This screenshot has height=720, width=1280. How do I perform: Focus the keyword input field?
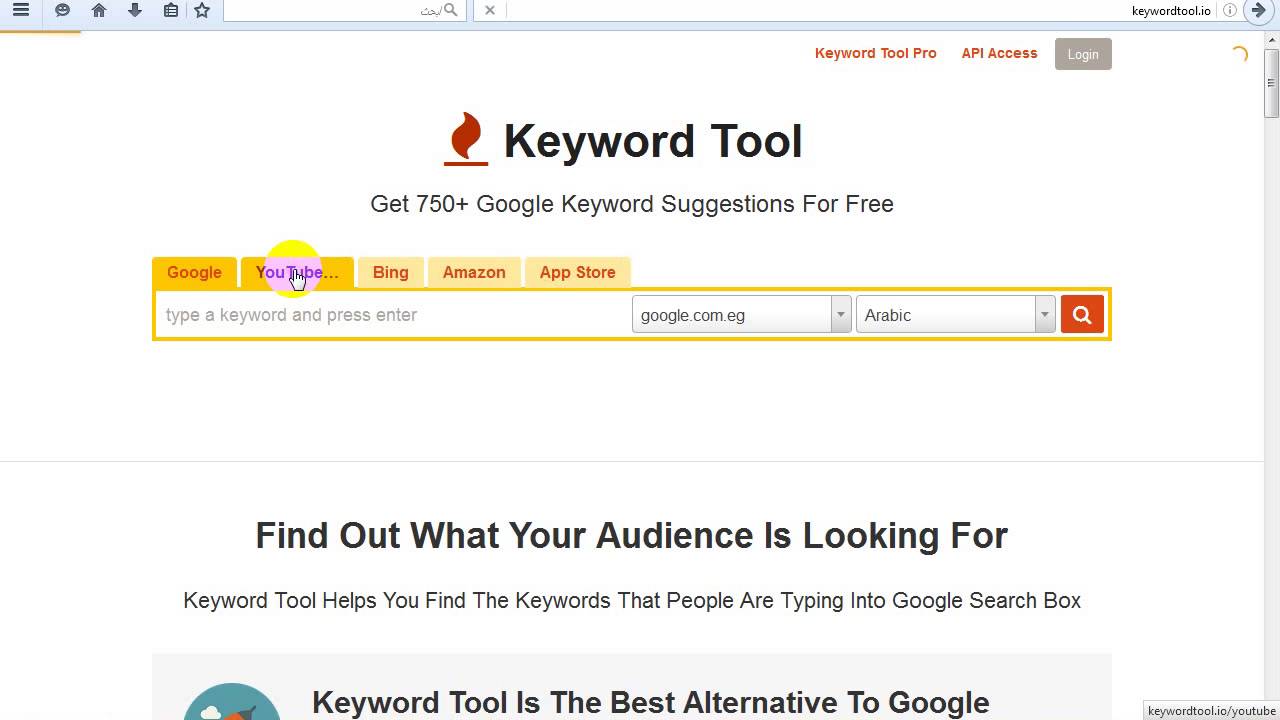(393, 315)
